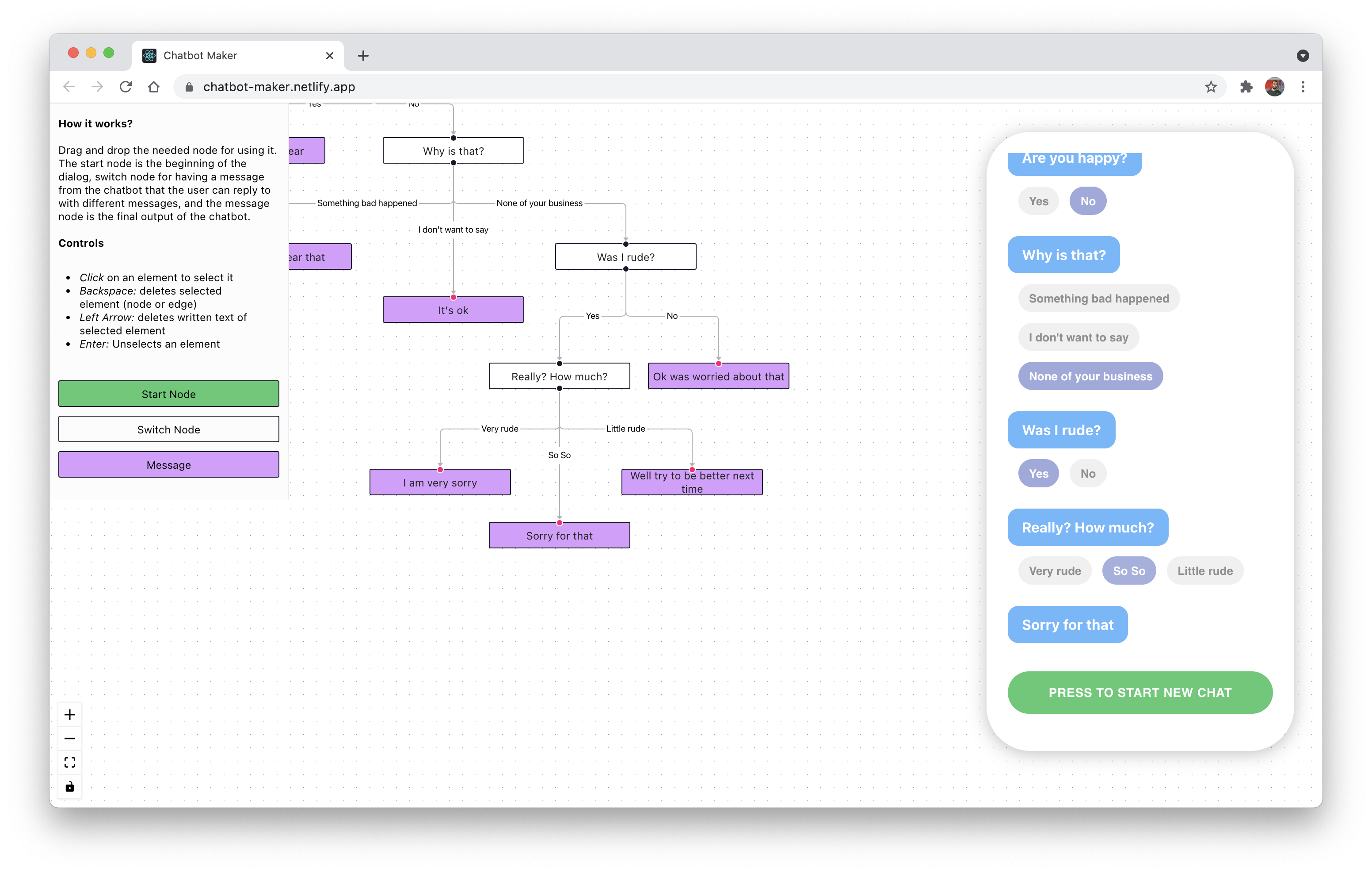
Task: Open the profile avatar menu
Action: pos(1274,87)
